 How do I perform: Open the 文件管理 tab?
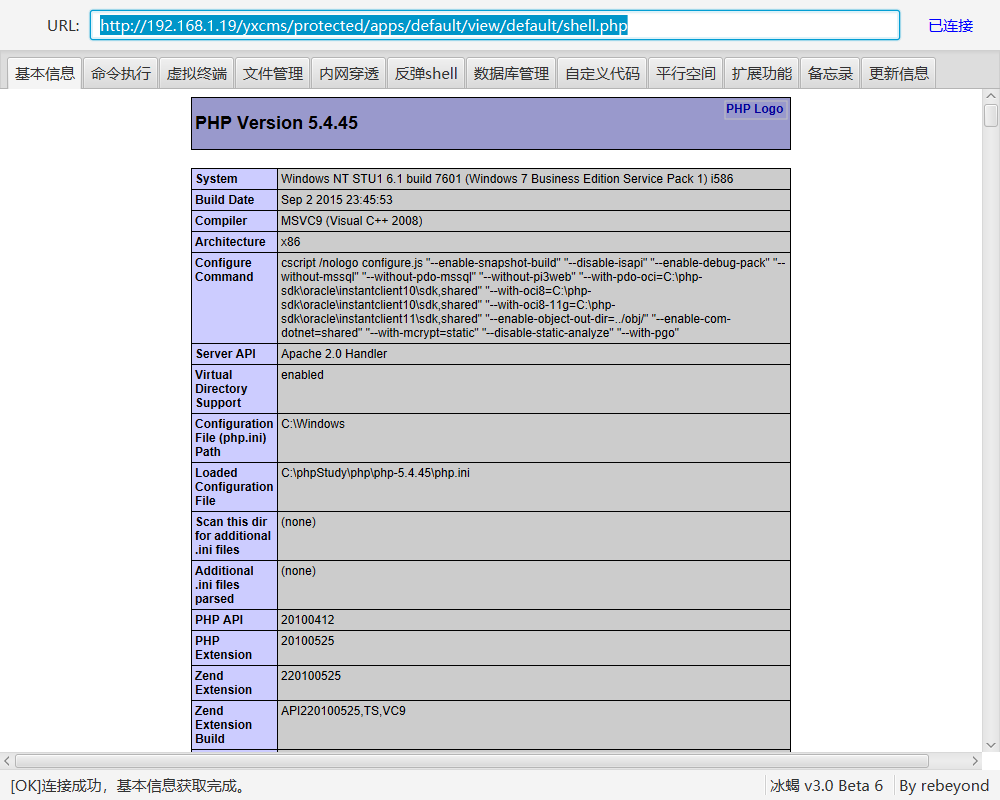pyautogui.click(x=273, y=73)
